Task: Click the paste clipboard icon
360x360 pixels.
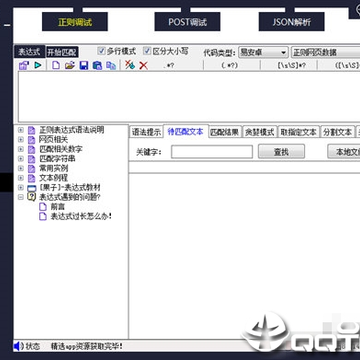Action: pyautogui.click(x=97, y=65)
